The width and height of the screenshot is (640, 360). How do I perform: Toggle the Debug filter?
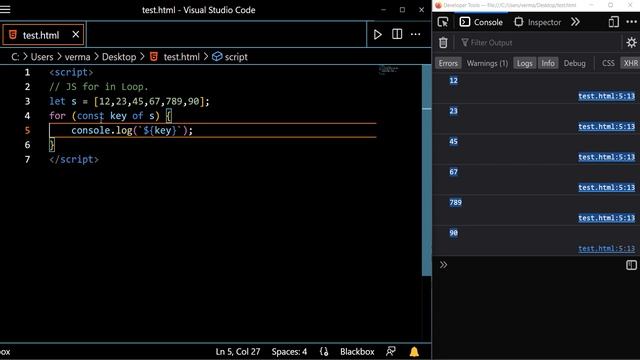click(x=575, y=63)
